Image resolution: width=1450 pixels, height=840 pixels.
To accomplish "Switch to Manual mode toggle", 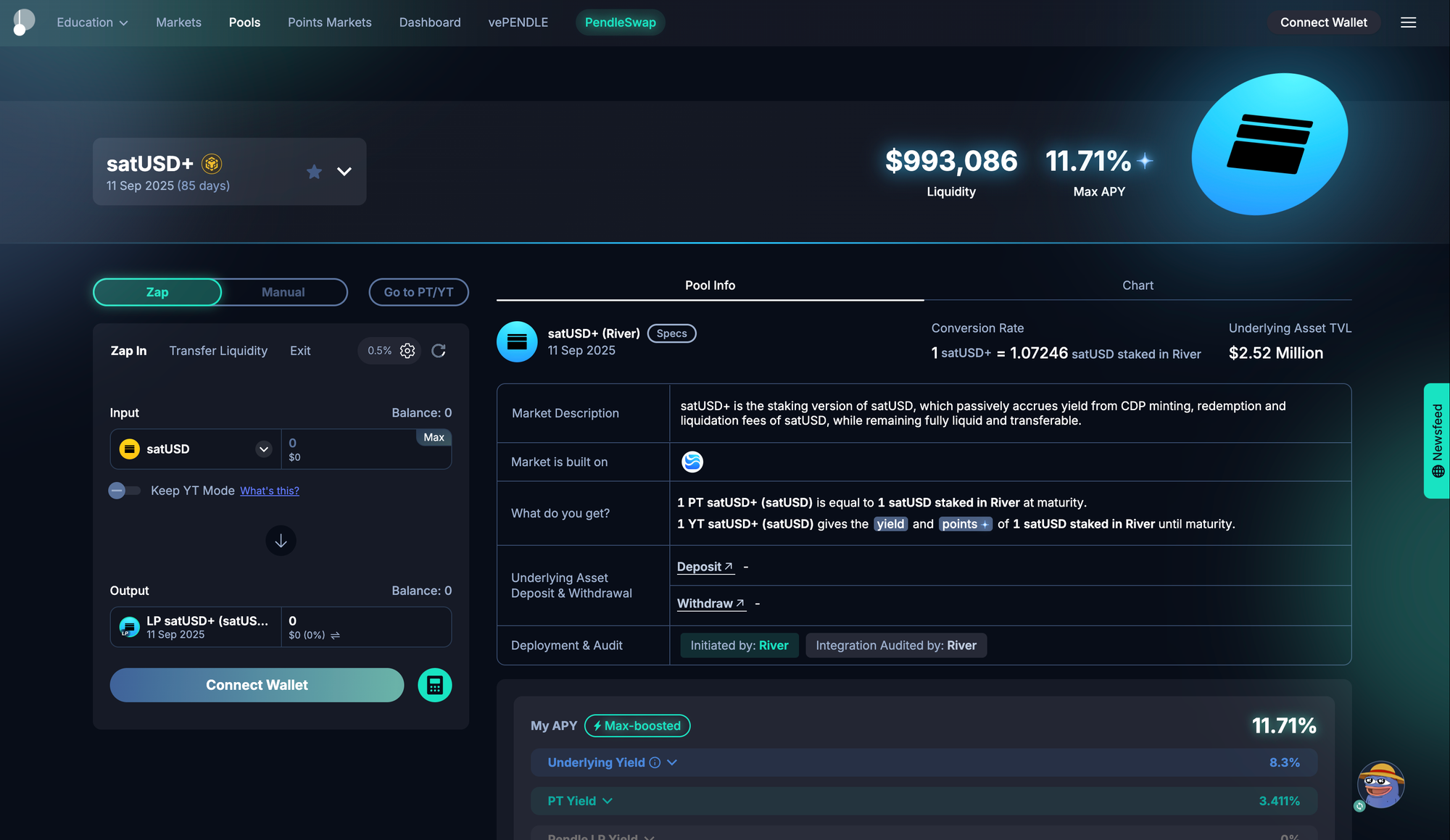I will 283,292.
